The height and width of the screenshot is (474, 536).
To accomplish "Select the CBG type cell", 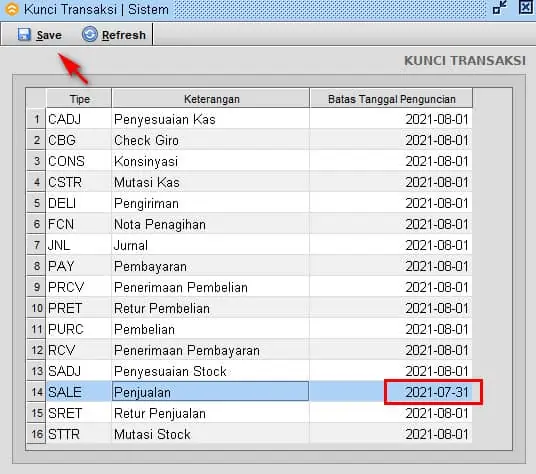I will pos(79,140).
